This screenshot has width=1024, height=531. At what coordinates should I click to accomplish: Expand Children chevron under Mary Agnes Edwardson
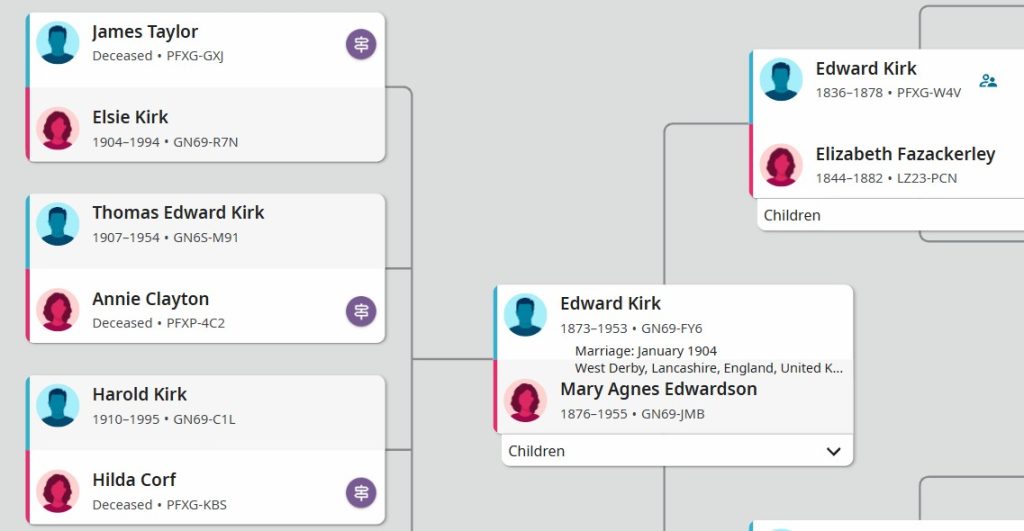click(x=833, y=451)
